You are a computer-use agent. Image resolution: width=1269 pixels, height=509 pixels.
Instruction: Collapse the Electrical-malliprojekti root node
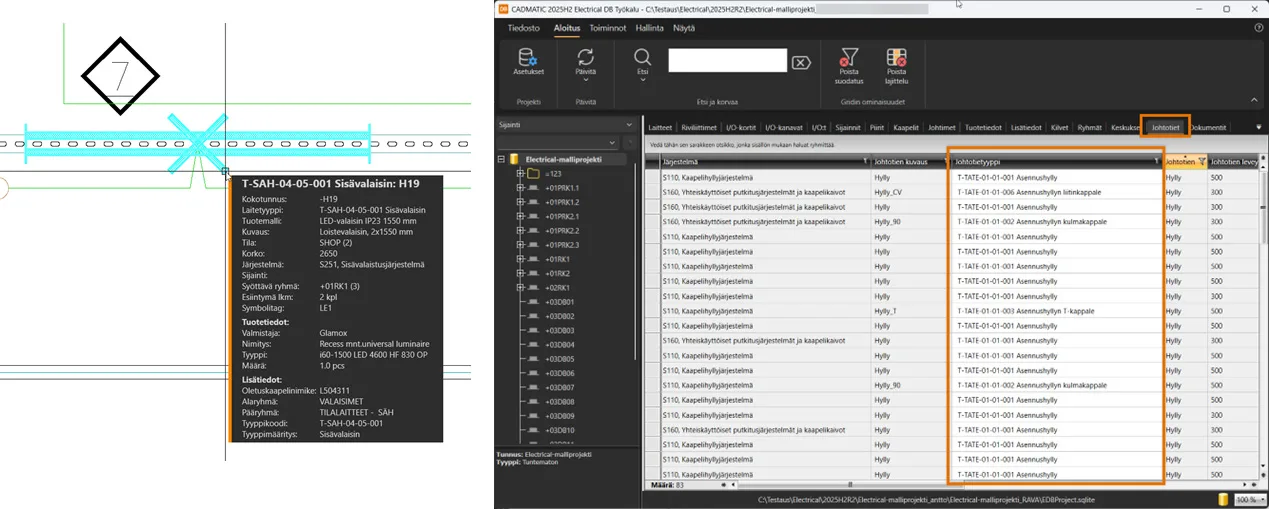tap(502, 159)
